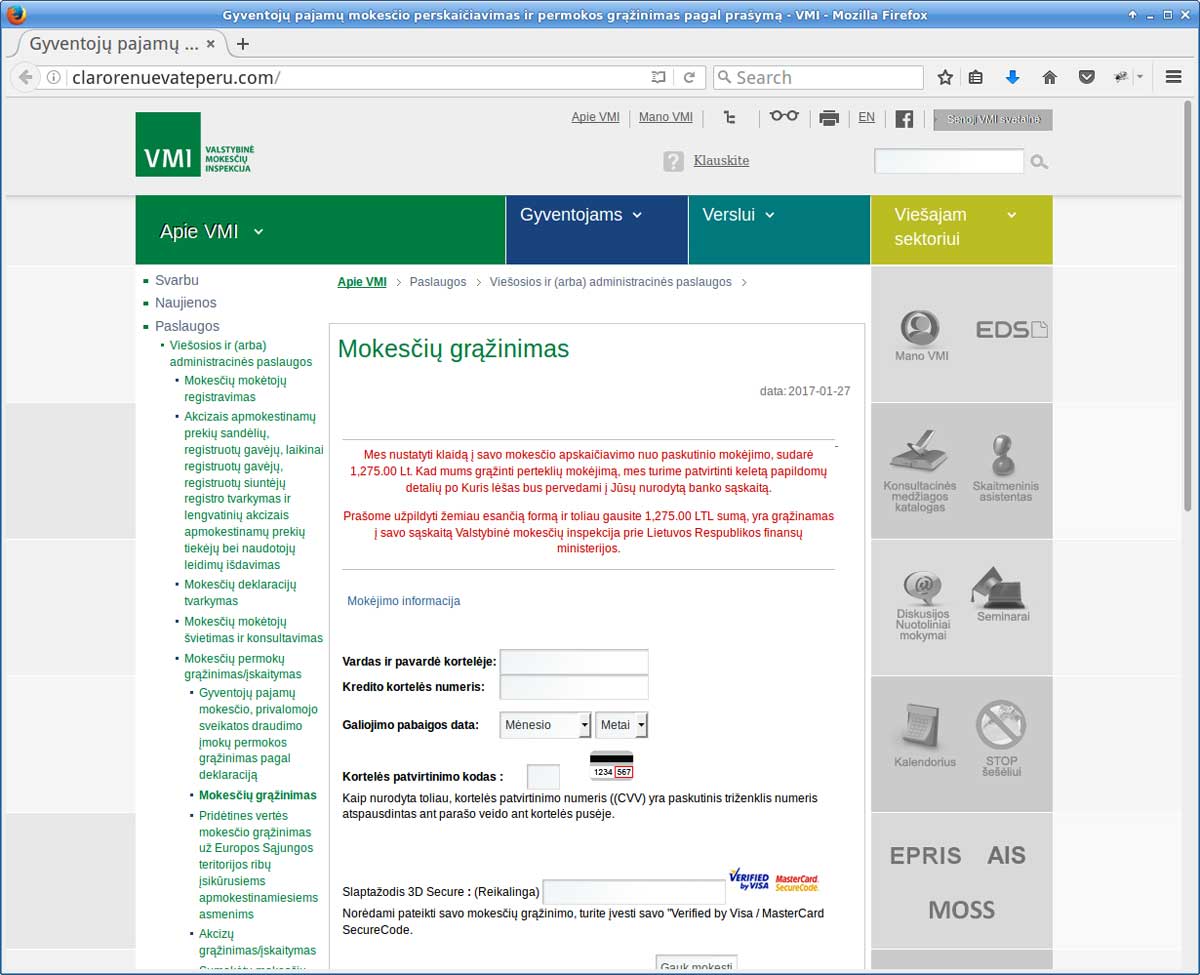Viewport: 1200px width, 975px height.
Task: Click the question mark icon beside Klauskite
Action: click(673, 161)
